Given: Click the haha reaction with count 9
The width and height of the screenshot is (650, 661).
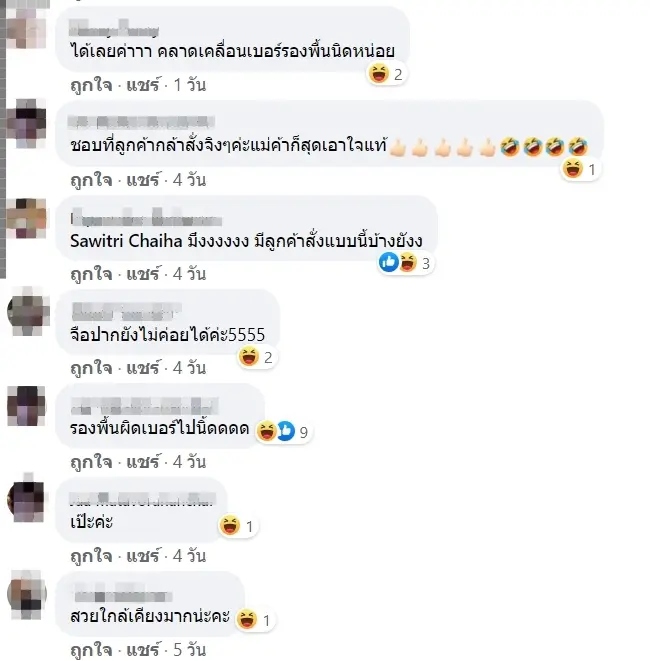Looking at the screenshot, I should [x=266, y=431].
